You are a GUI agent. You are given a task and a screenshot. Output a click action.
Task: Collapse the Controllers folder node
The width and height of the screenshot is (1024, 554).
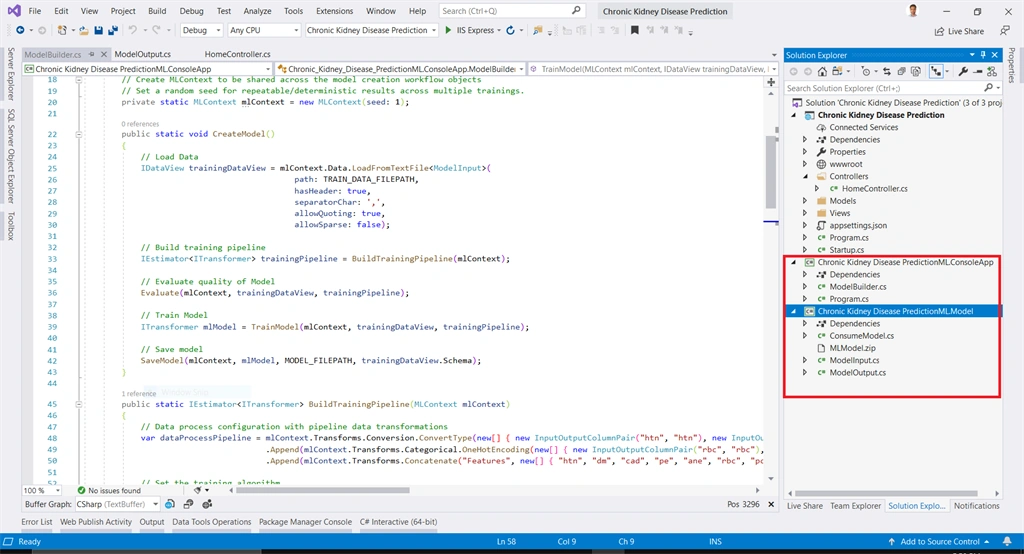(805, 176)
